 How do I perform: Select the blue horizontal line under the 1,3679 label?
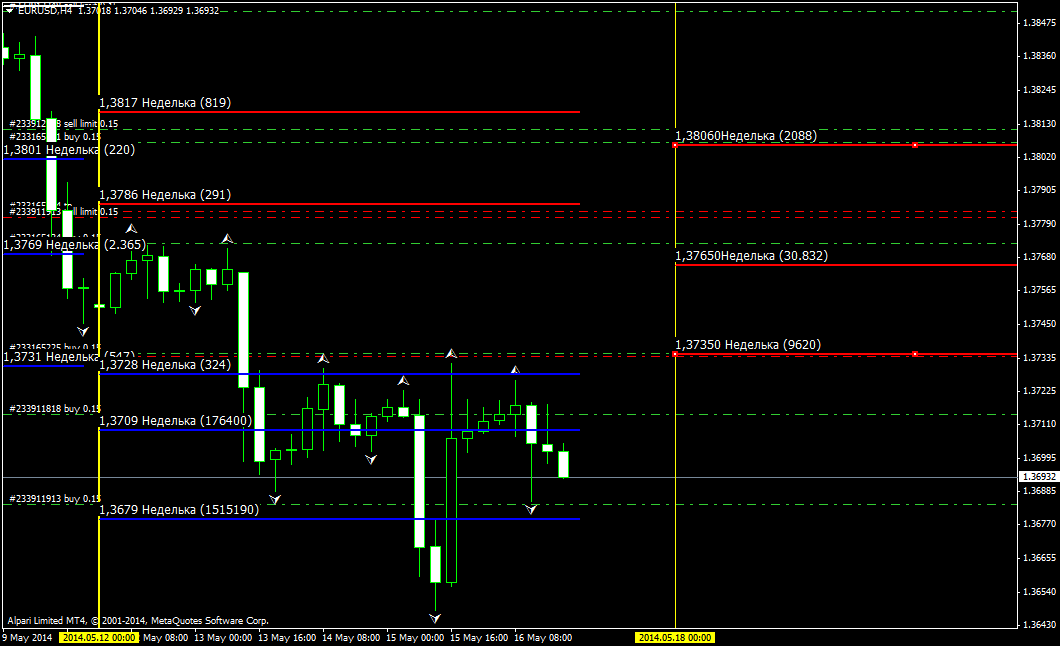pyautogui.click(x=339, y=519)
